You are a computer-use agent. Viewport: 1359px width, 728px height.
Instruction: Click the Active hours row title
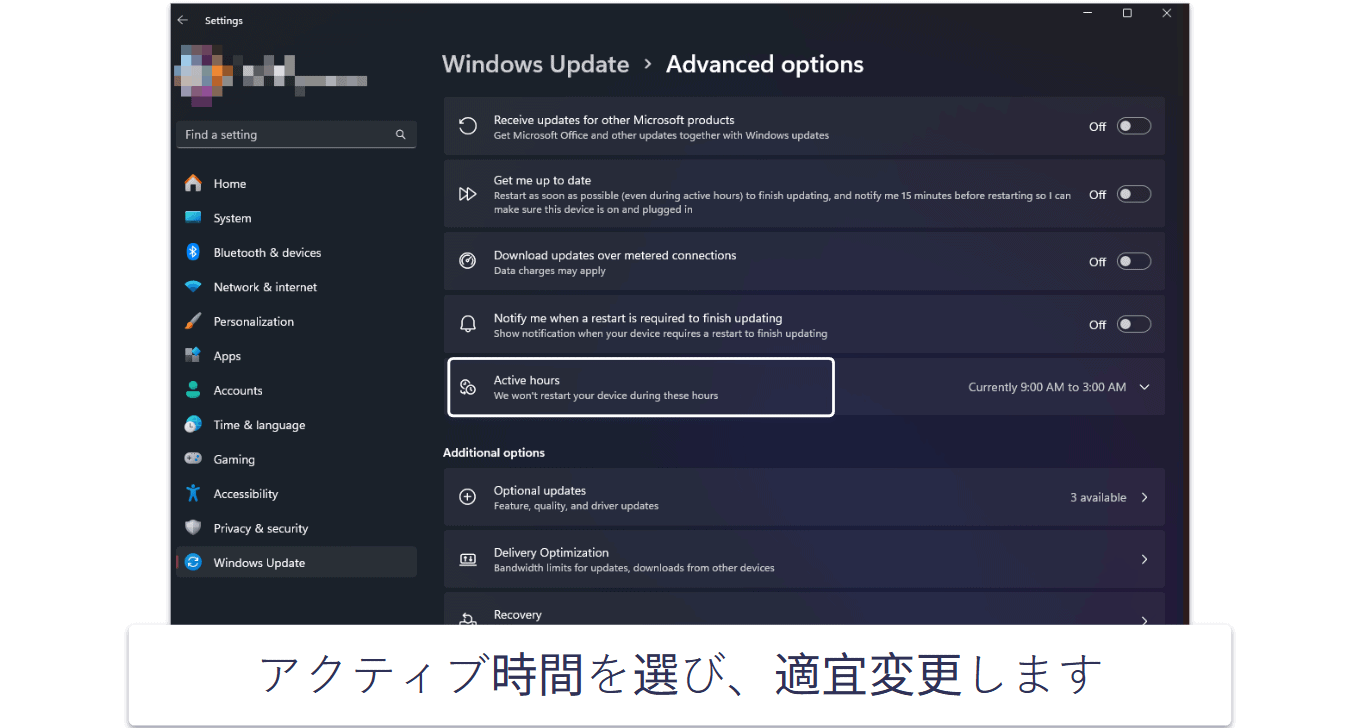point(526,380)
